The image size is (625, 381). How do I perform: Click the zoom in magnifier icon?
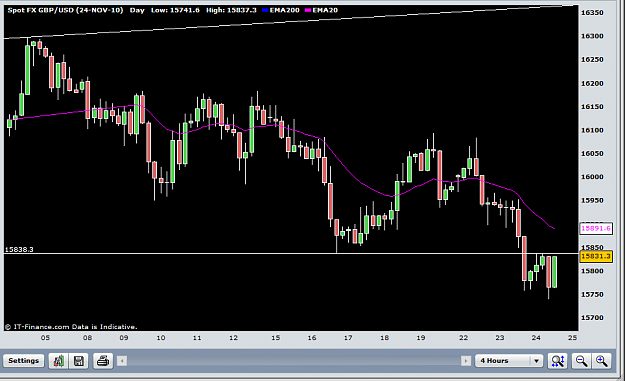(x=601, y=361)
